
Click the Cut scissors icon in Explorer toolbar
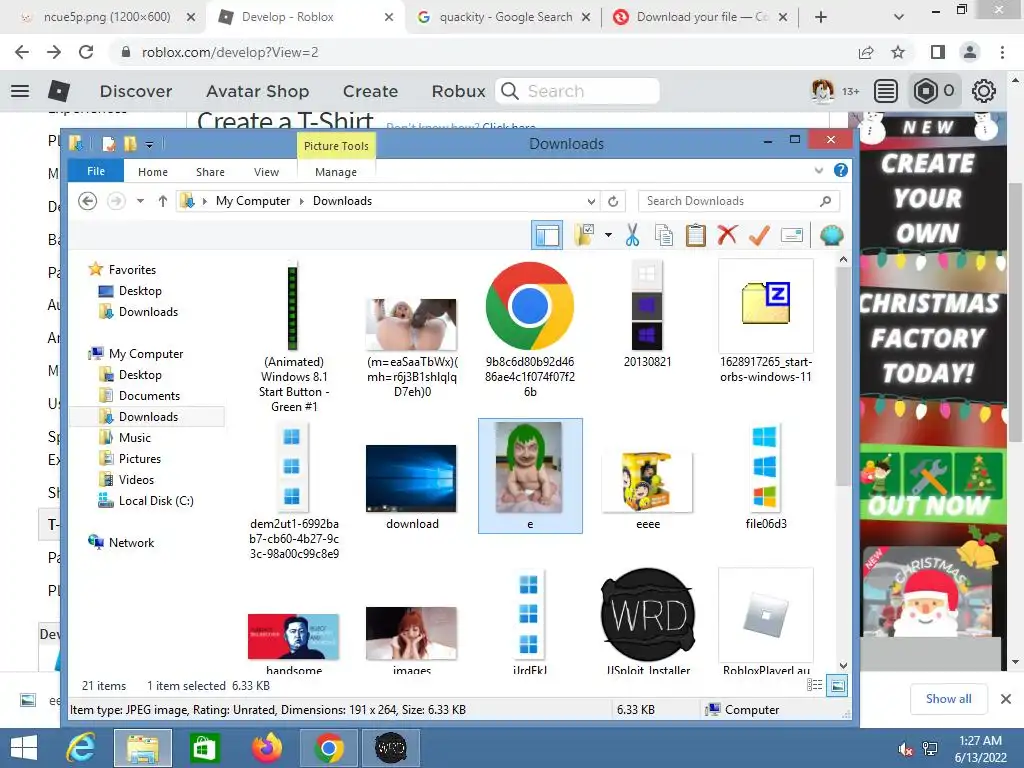632,235
